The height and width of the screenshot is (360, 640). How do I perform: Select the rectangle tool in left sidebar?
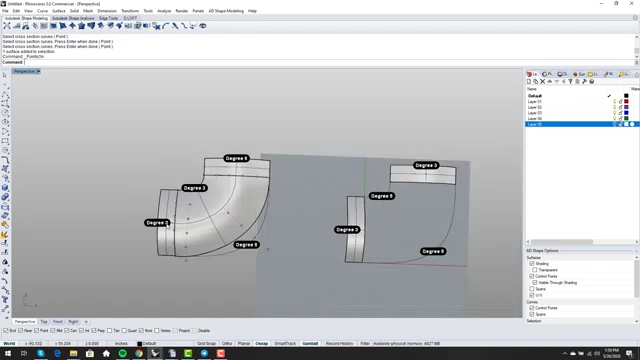tap(5, 141)
